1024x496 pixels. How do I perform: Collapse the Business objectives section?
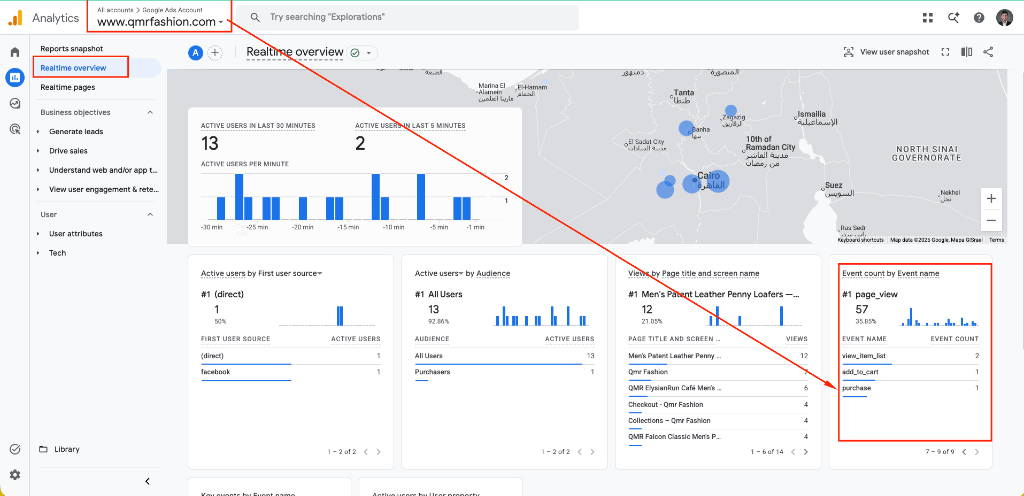coord(150,112)
